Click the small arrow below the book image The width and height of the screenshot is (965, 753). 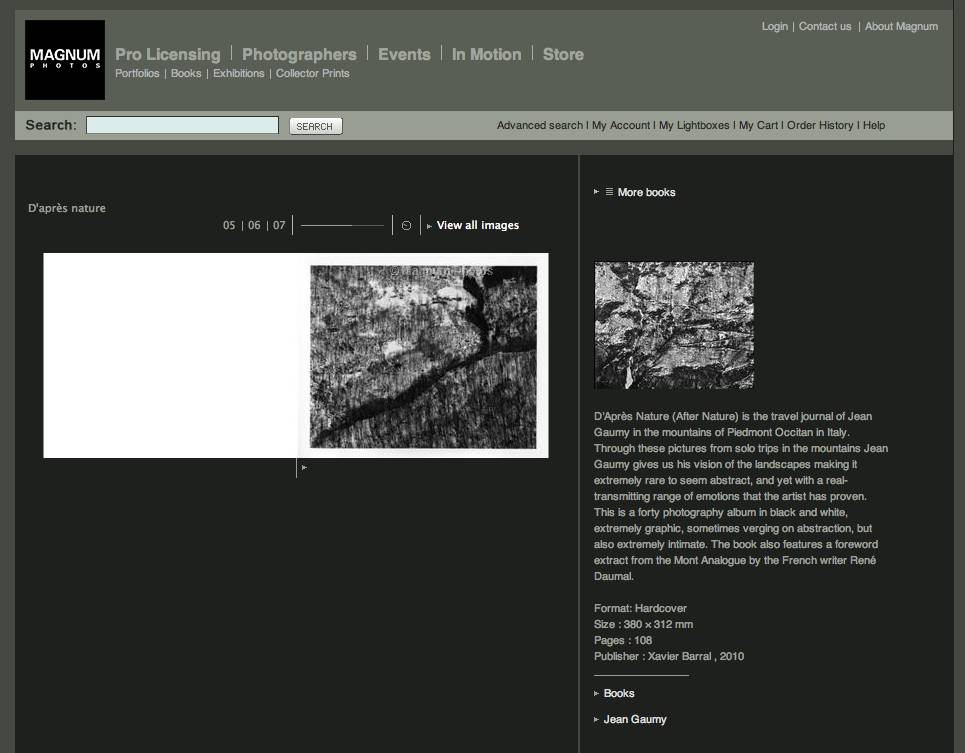[304, 467]
